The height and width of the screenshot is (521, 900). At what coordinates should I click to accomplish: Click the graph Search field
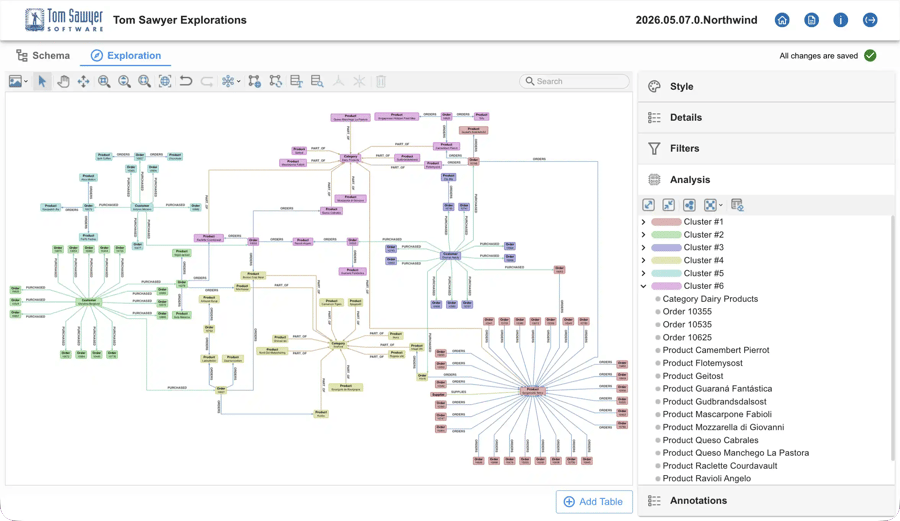pos(574,81)
